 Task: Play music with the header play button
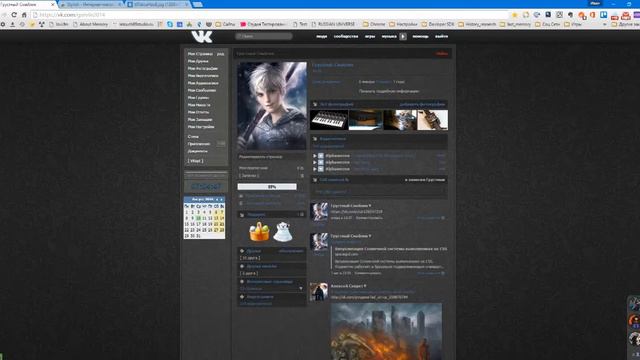pos(403,36)
